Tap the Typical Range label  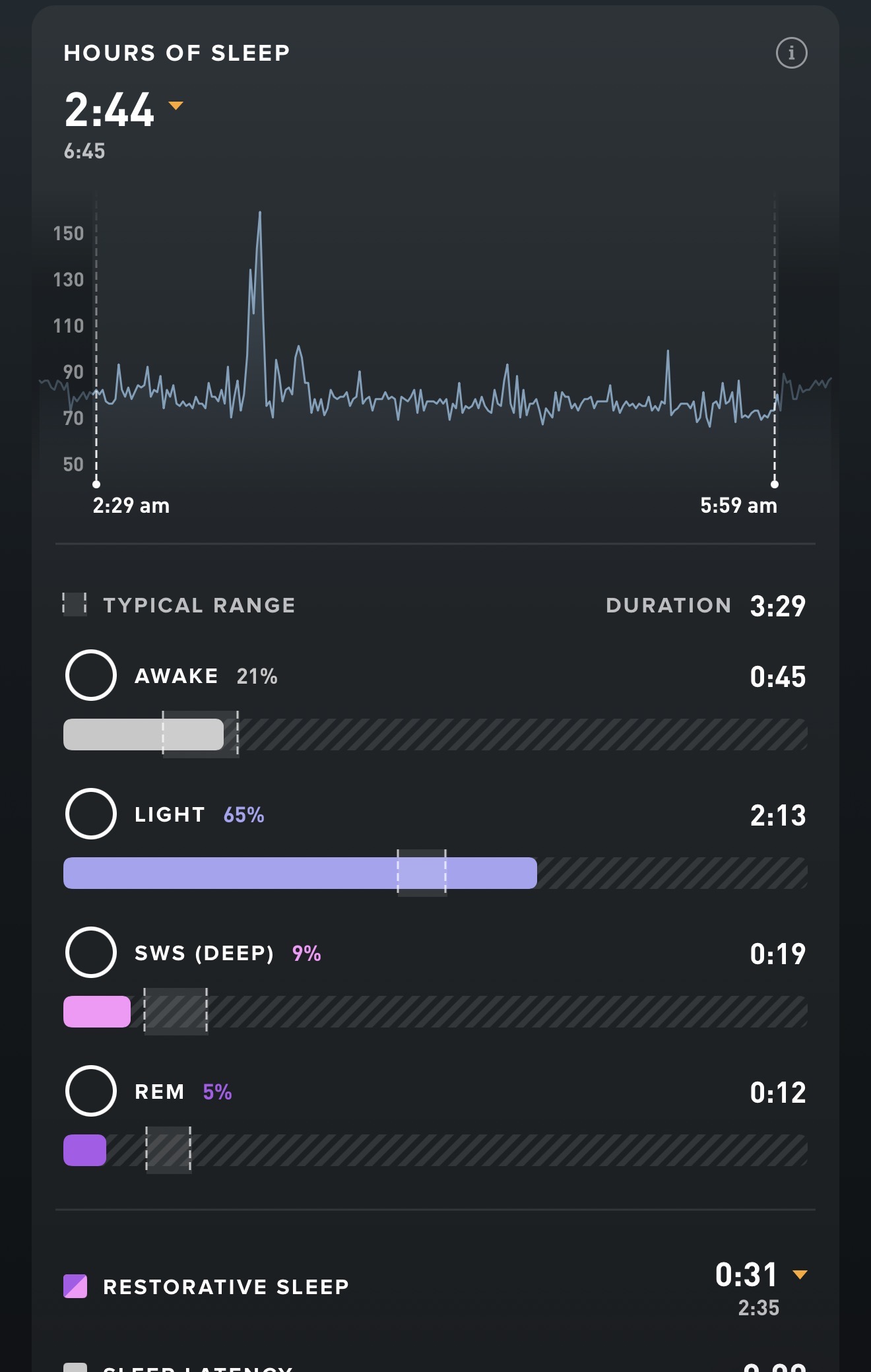click(199, 605)
